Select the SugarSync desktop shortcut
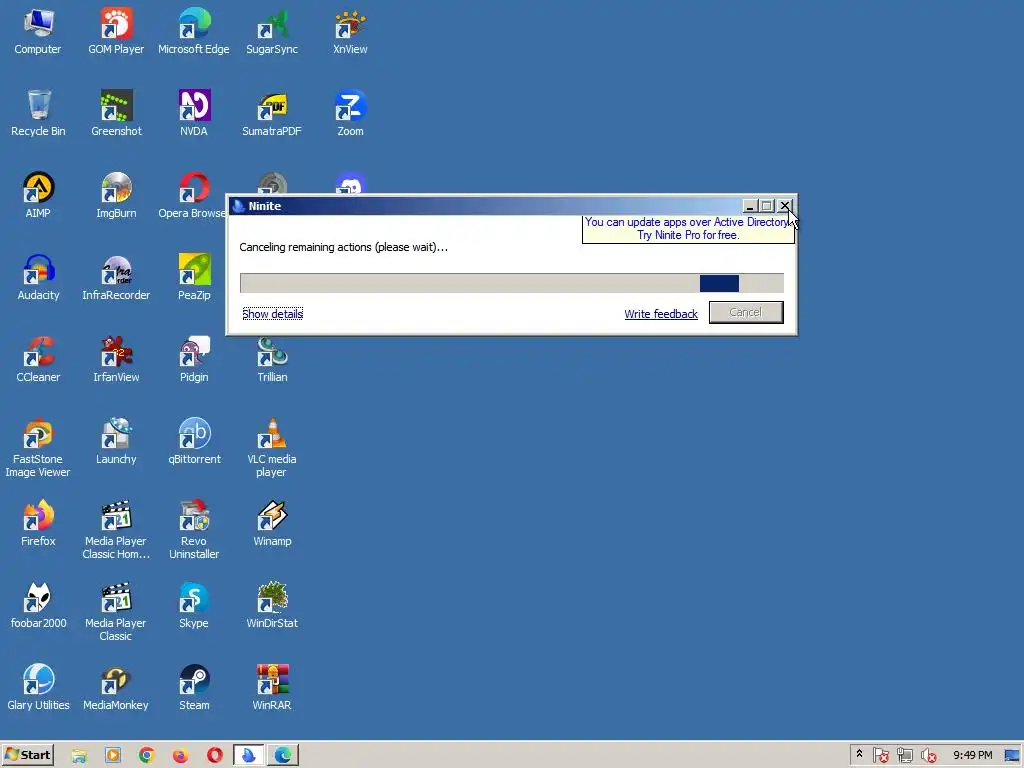Image resolution: width=1024 pixels, height=768 pixels. tap(272, 31)
